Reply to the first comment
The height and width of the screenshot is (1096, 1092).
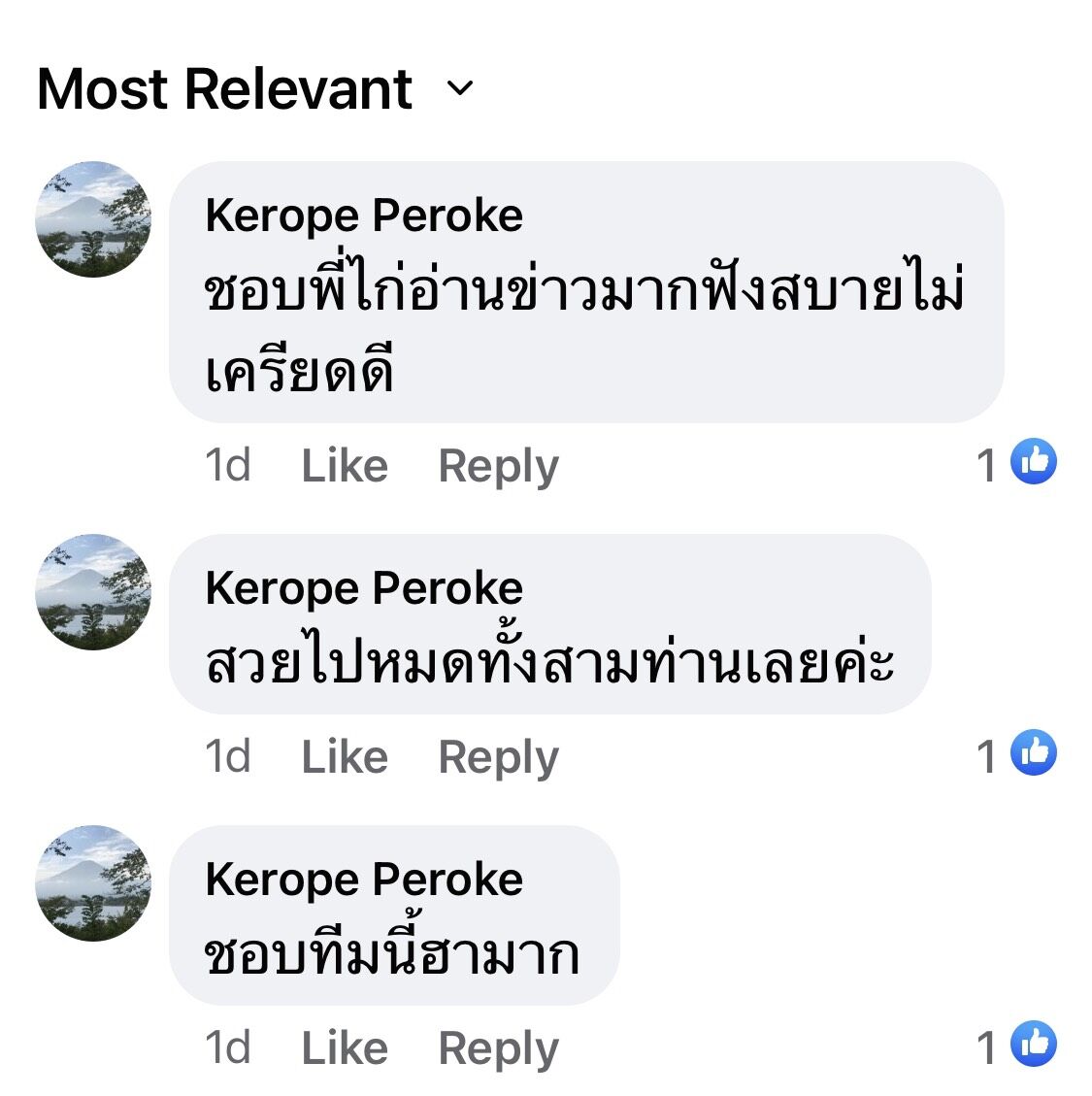[498, 465]
